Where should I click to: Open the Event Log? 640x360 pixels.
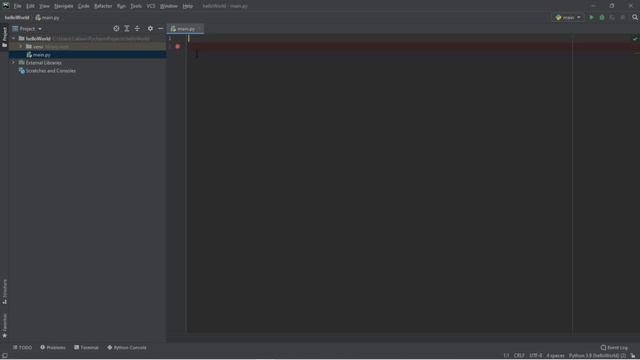(614, 348)
